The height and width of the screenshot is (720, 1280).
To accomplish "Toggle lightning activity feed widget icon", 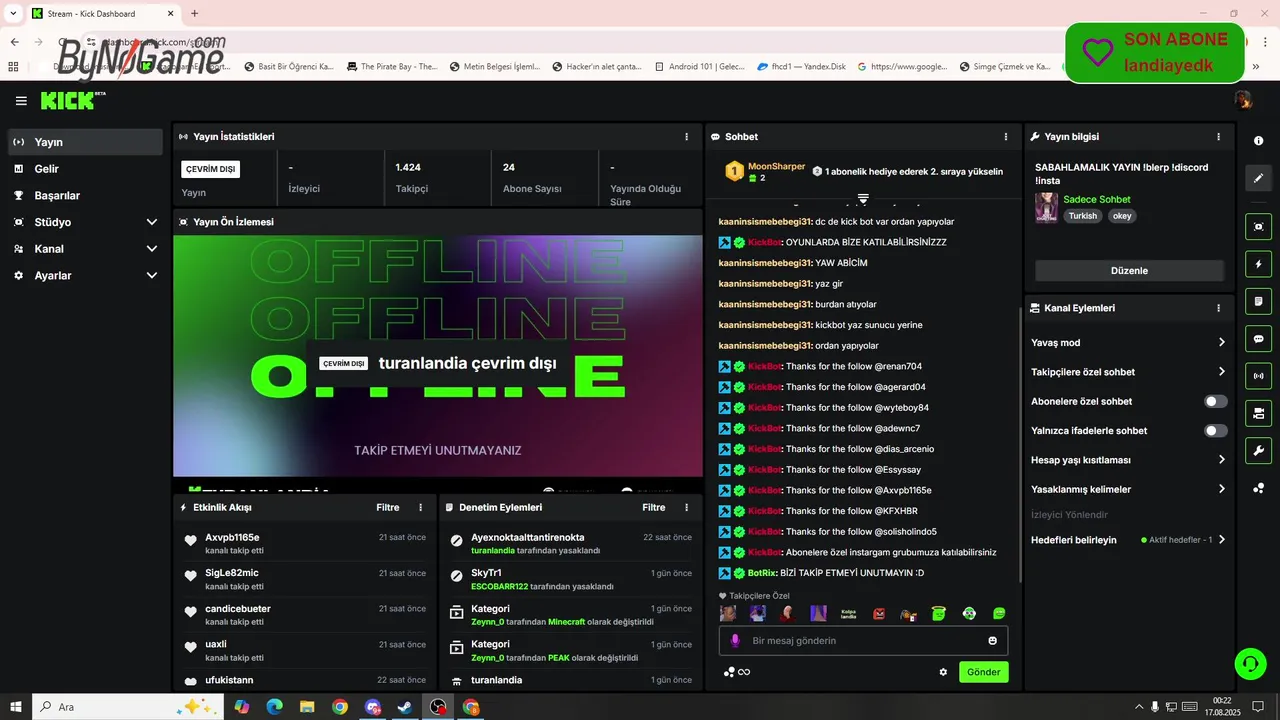I will [x=1259, y=264].
